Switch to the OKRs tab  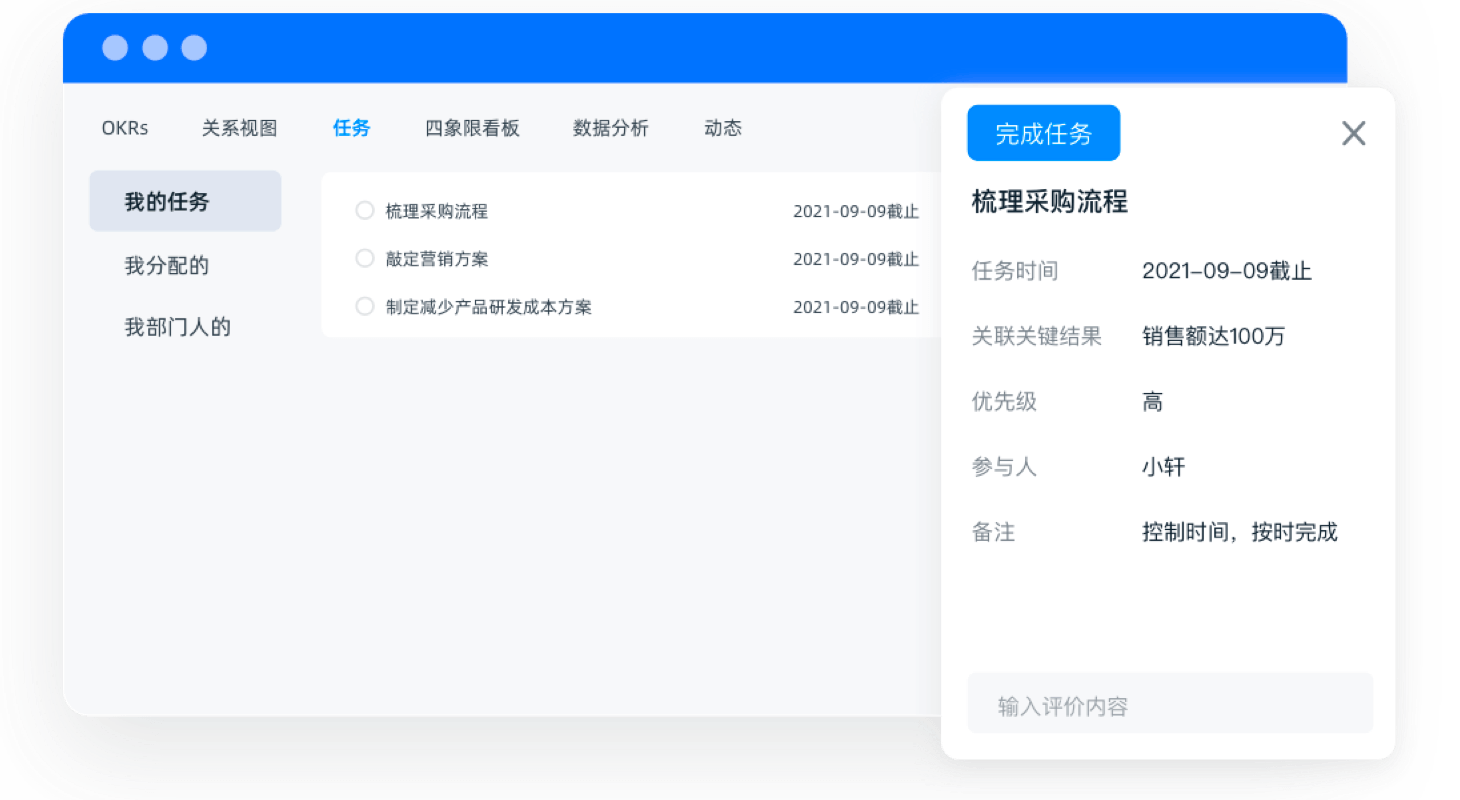tap(125, 128)
